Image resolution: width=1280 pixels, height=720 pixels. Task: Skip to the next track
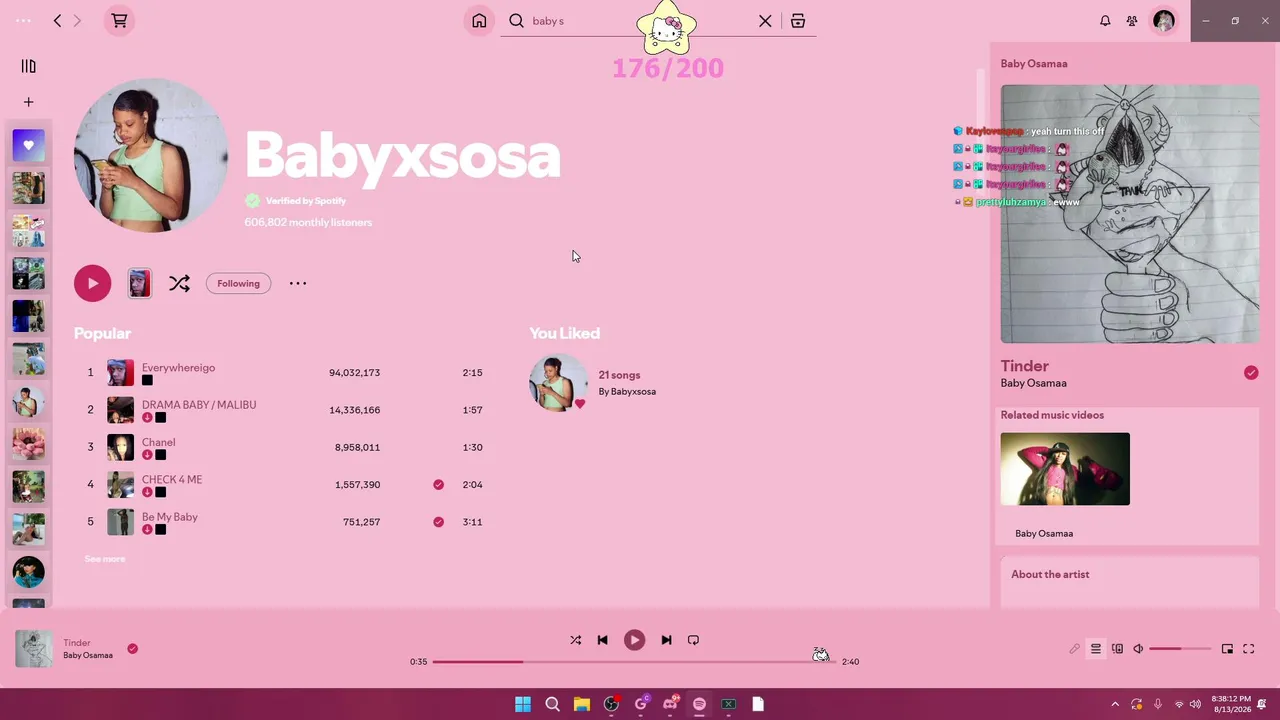pos(666,640)
